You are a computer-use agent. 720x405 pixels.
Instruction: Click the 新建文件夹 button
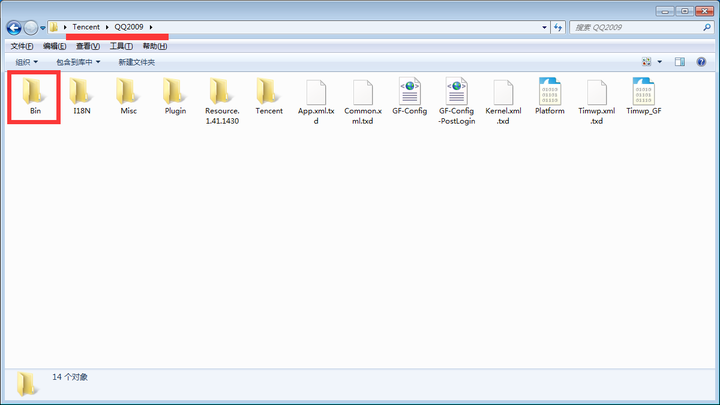click(x=136, y=62)
